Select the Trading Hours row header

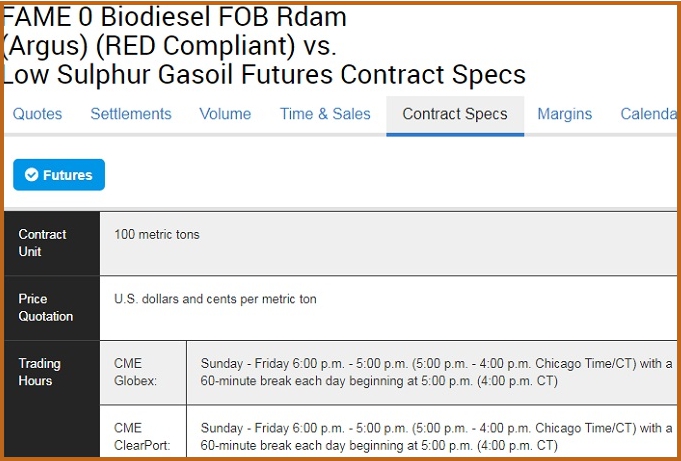coord(52,399)
